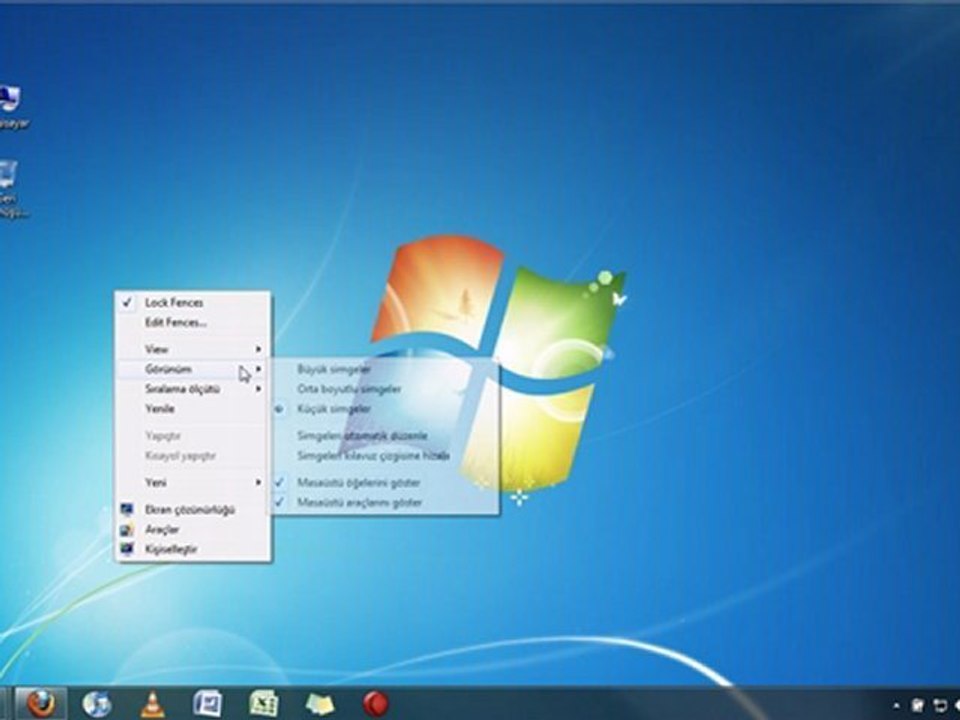Toggle the Lock Fences option
Screen dimensions: 960x720
(x=193, y=302)
